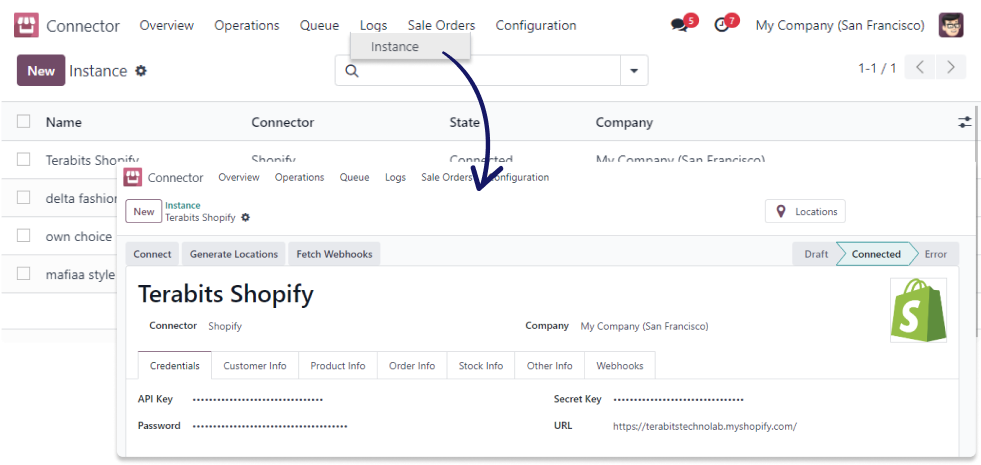
Task: Click the Password masked field
Action: (270, 426)
